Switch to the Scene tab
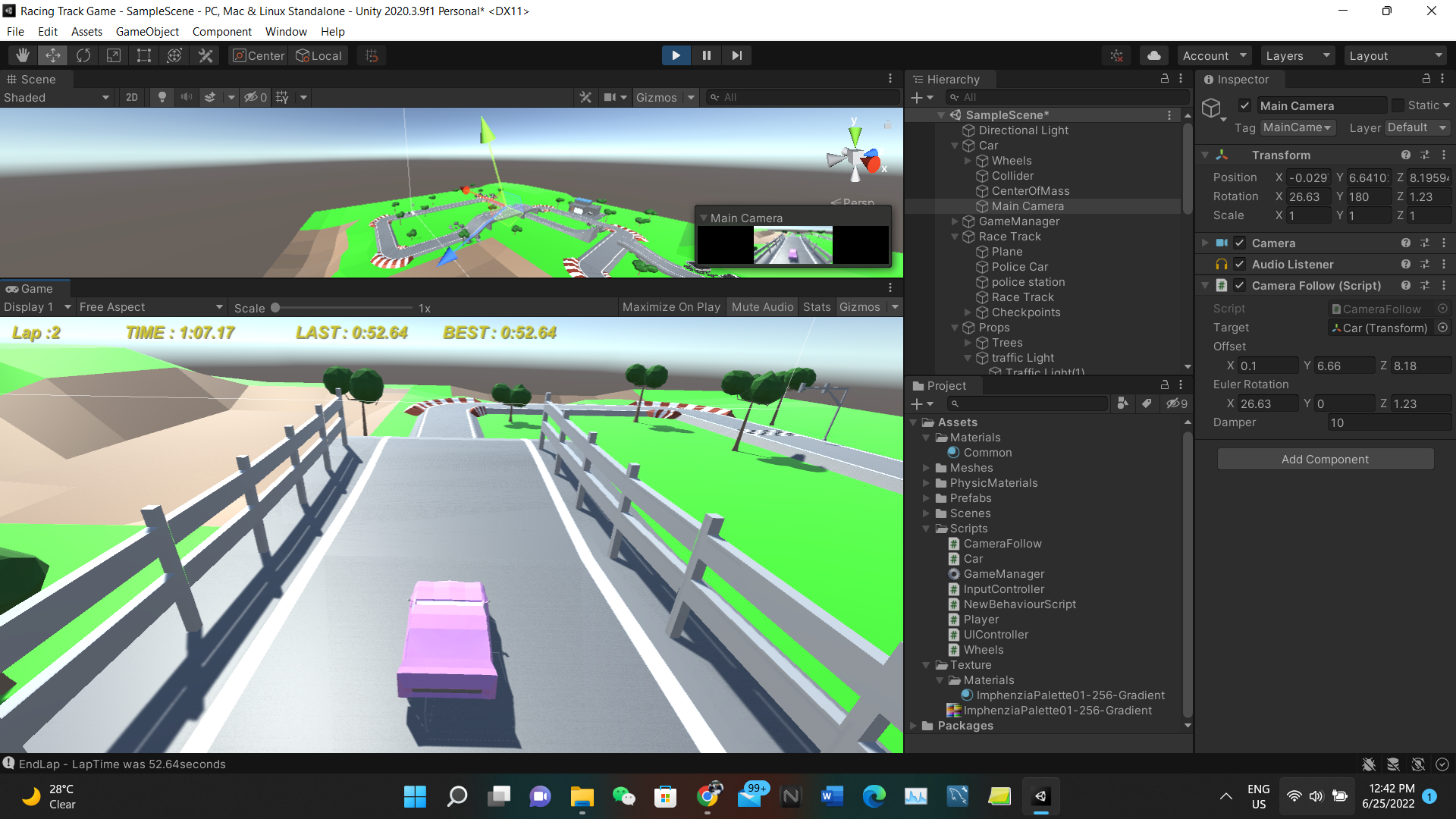The height and width of the screenshot is (819, 1456). [x=33, y=79]
